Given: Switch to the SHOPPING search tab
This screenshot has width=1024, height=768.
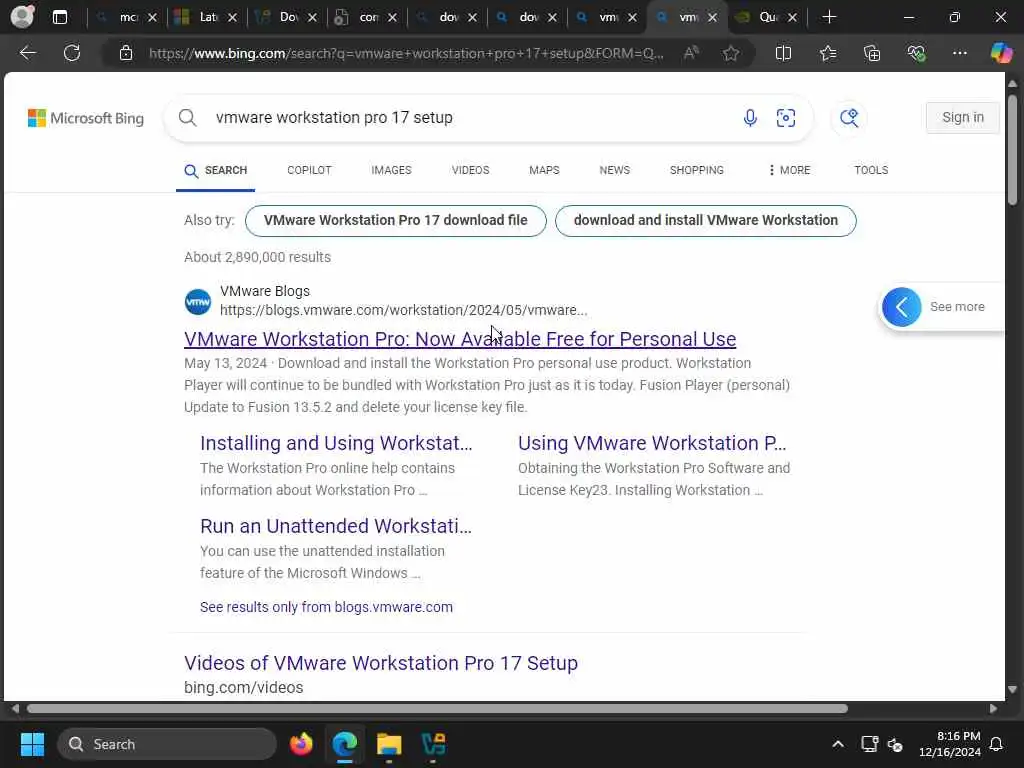Looking at the screenshot, I should click(x=696, y=170).
